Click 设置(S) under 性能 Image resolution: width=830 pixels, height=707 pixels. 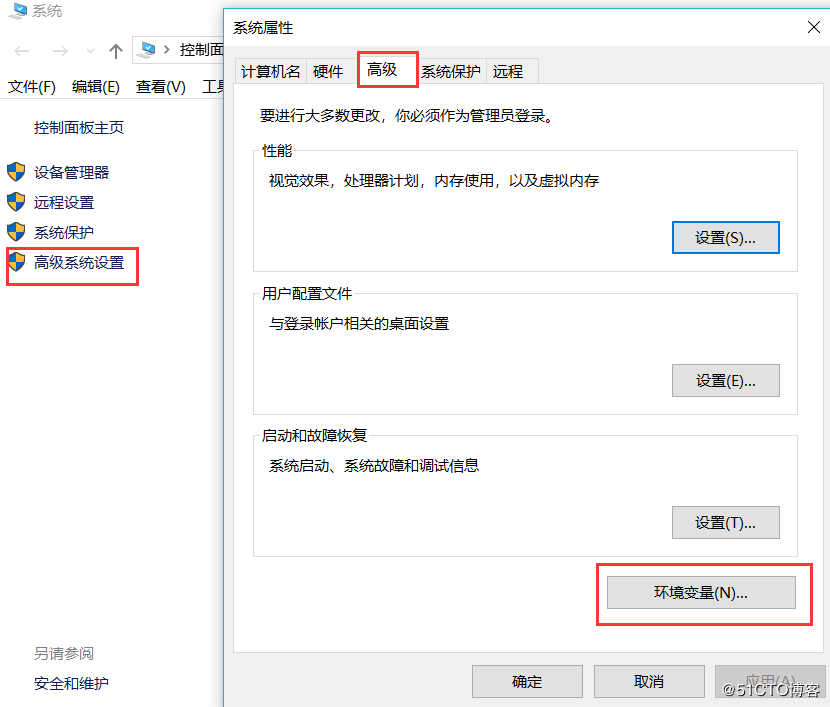click(x=725, y=237)
